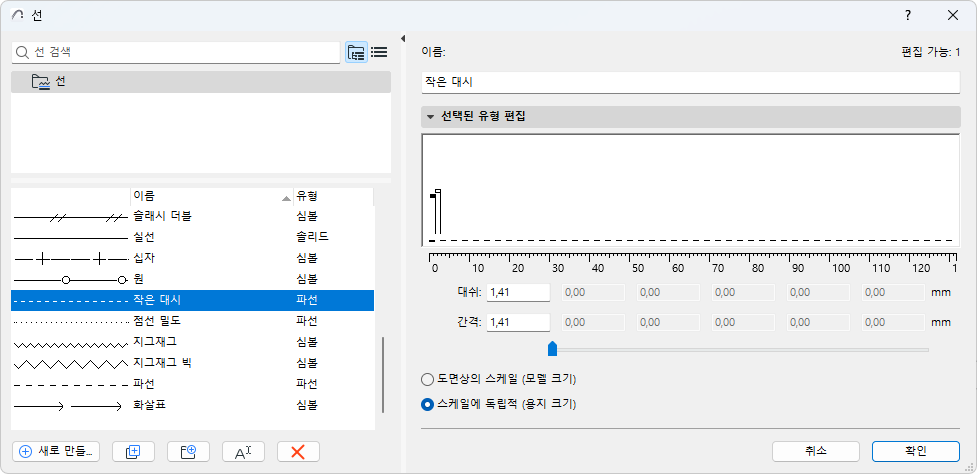Click 확인 button
Image resolution: width=977 pixels, height=474 pixels.
point(915,452)
